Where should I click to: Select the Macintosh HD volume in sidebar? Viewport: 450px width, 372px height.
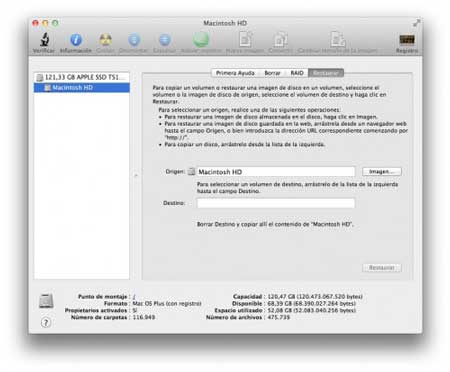pos(82,87)
